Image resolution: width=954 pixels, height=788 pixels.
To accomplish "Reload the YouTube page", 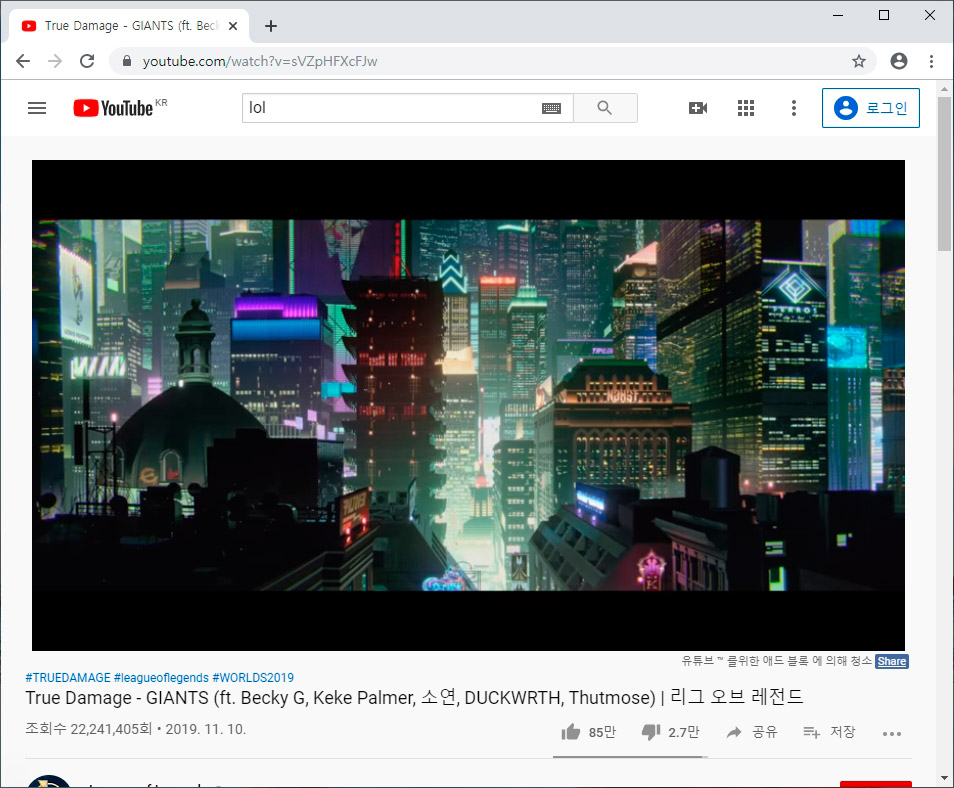I will point(87,61).
